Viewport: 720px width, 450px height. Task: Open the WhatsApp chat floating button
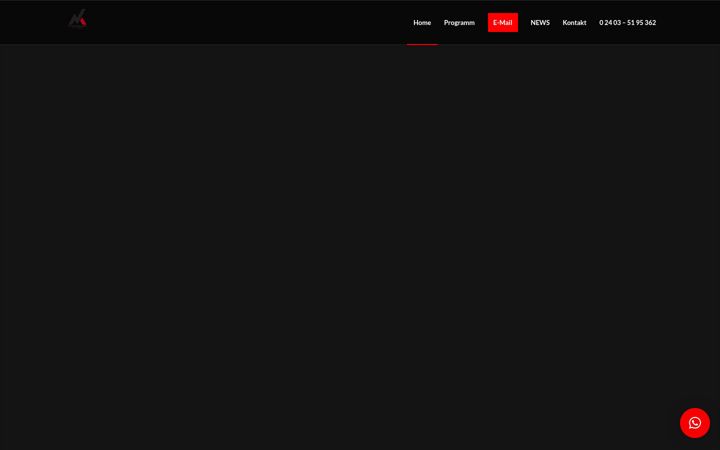point(694,422)
